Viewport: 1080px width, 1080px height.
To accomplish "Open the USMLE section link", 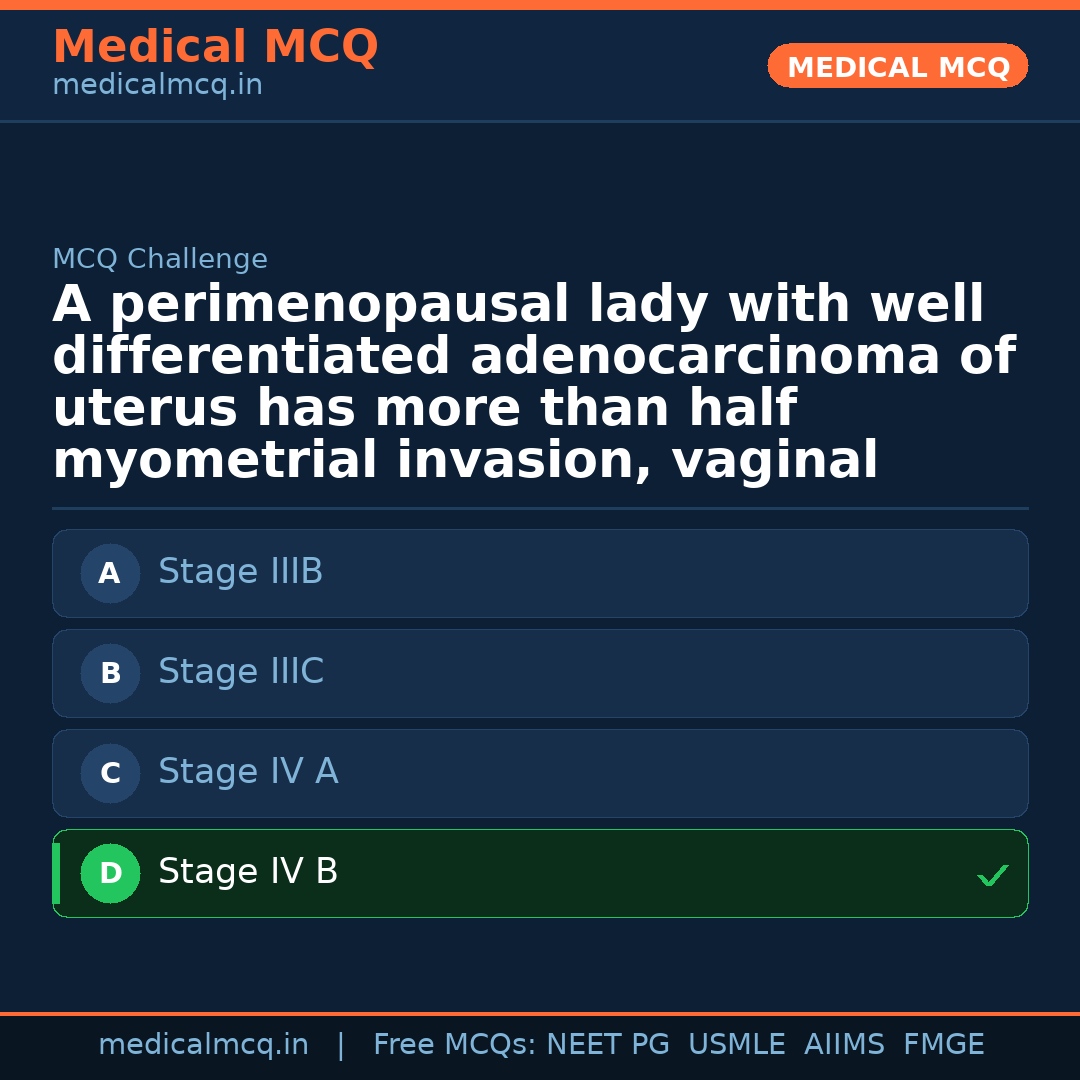I will click(737, 1044).
